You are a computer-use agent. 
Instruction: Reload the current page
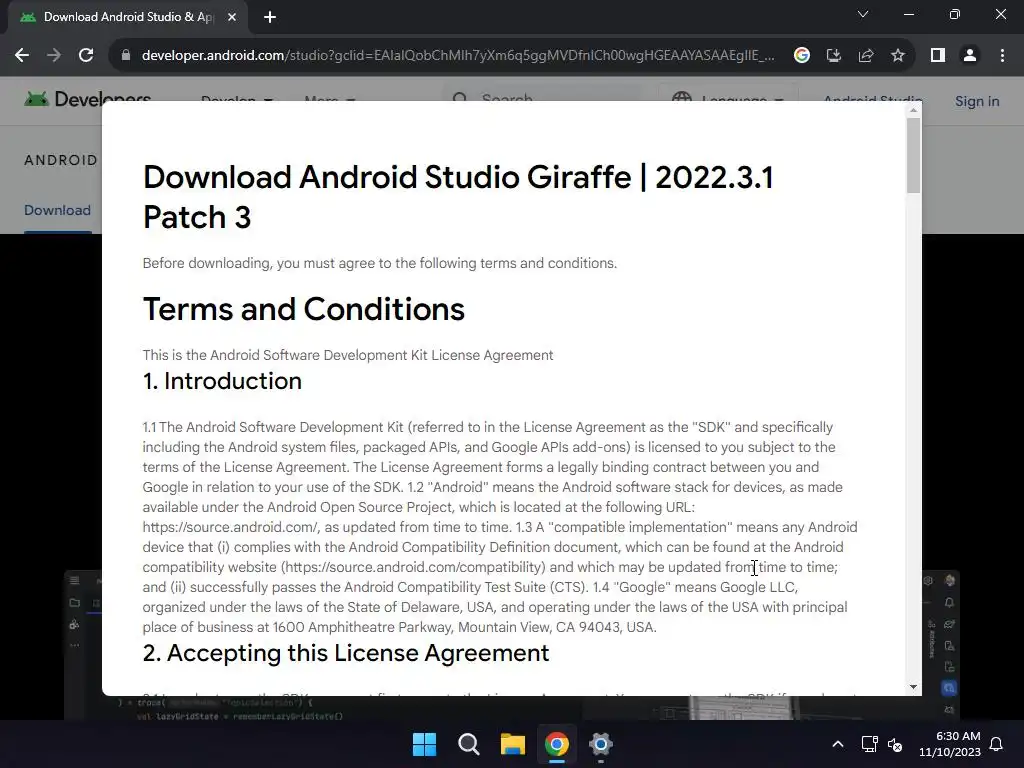pyautogui.click(x=86, y=56)
